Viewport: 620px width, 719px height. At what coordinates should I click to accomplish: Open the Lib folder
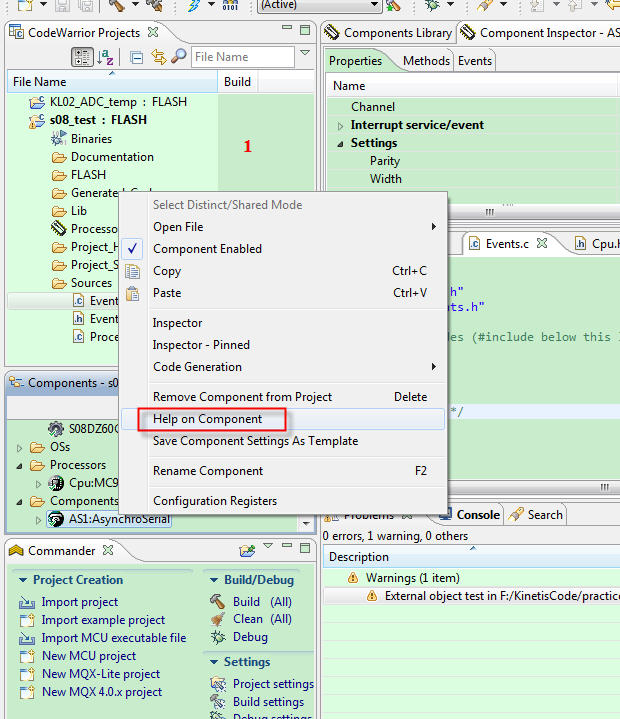78,211
